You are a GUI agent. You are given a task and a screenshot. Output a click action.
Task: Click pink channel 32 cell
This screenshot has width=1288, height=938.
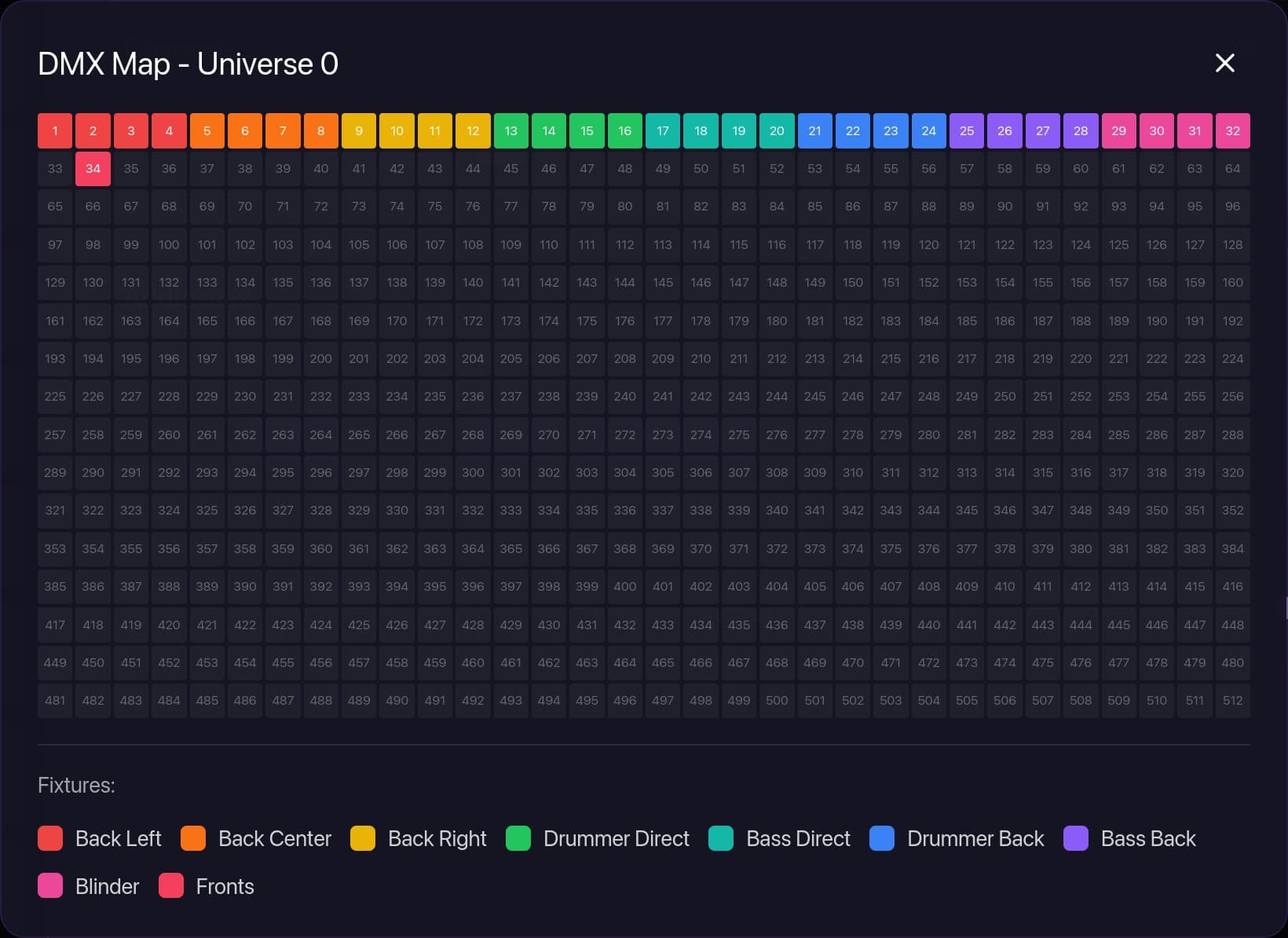[x=1233, y=131]
